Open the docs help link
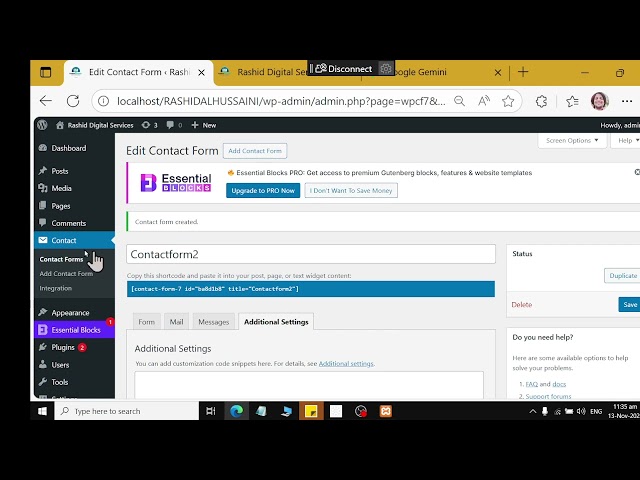This screenshot has height=480, width=640. tap(559, 384)
